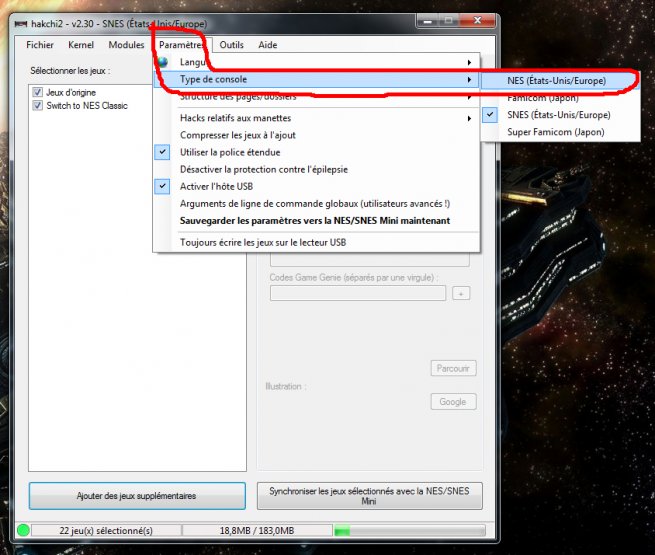Minimize the hakchi2 window
This screenshot has width=655, height=555.
427,21
